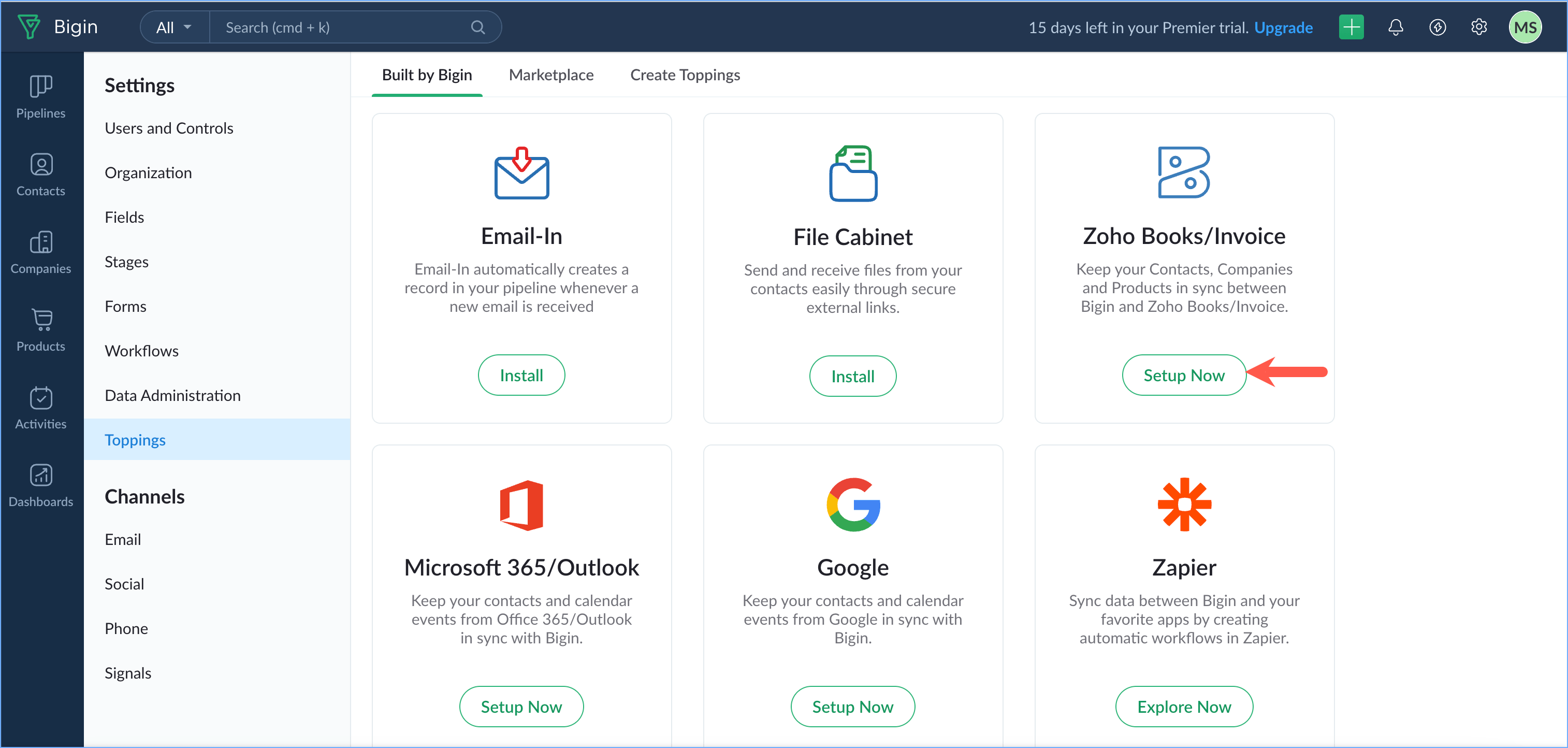
Task: Click the Bigin logo icon
Action: coord(28,27)
